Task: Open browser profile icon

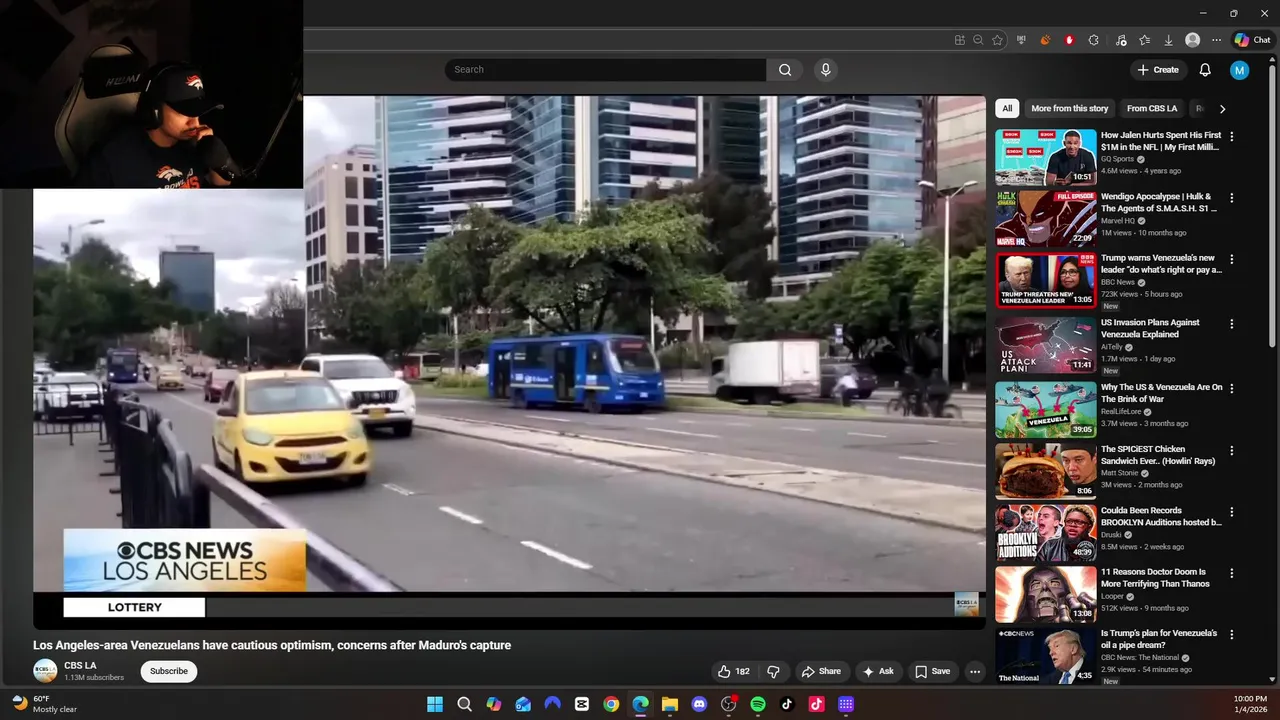Action: click(x=1192, y=40)
